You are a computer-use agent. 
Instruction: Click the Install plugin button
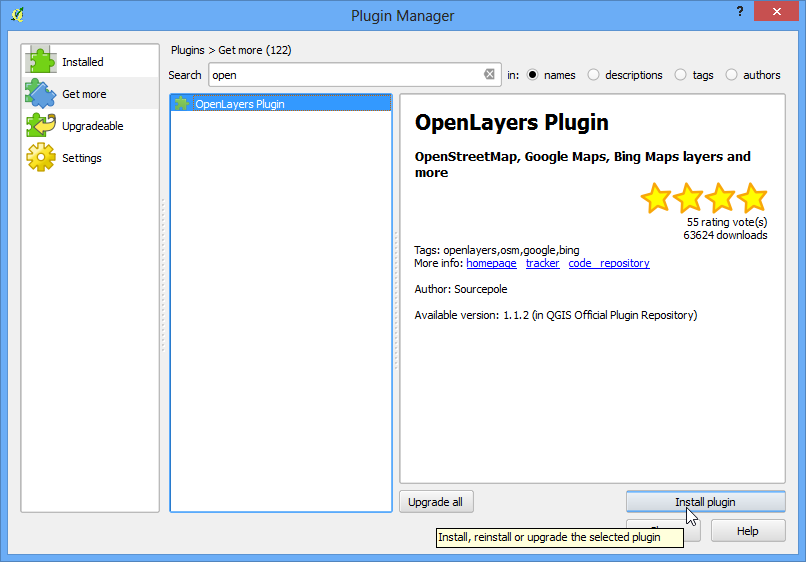pyautogui.click(x=705, y=502)
